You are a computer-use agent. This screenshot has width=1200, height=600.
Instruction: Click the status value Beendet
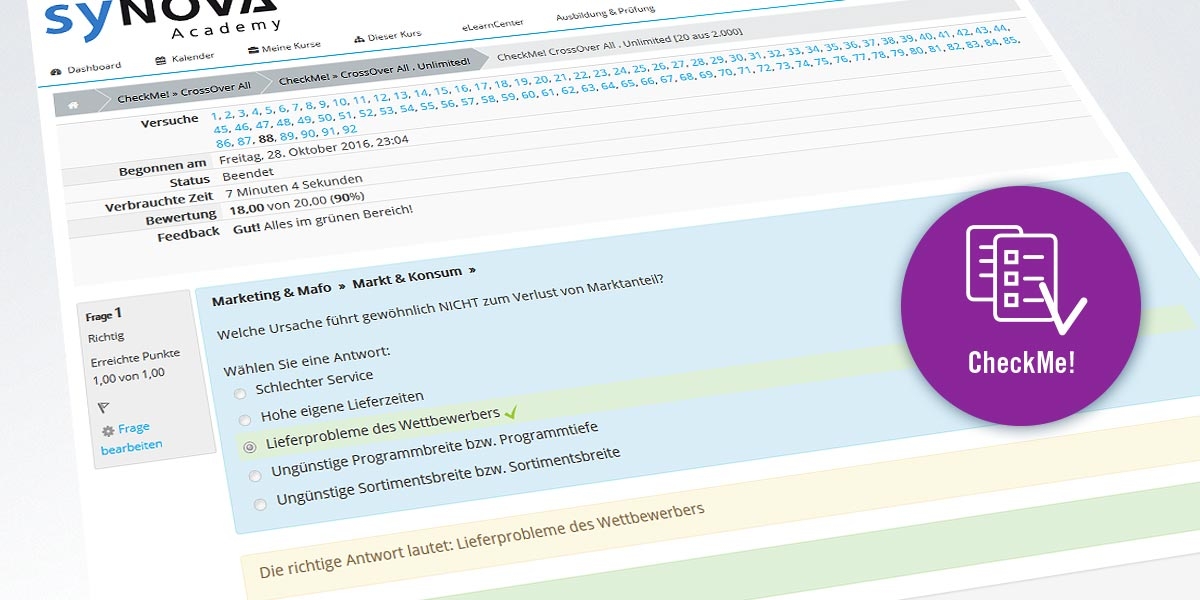tap(248, 174)
